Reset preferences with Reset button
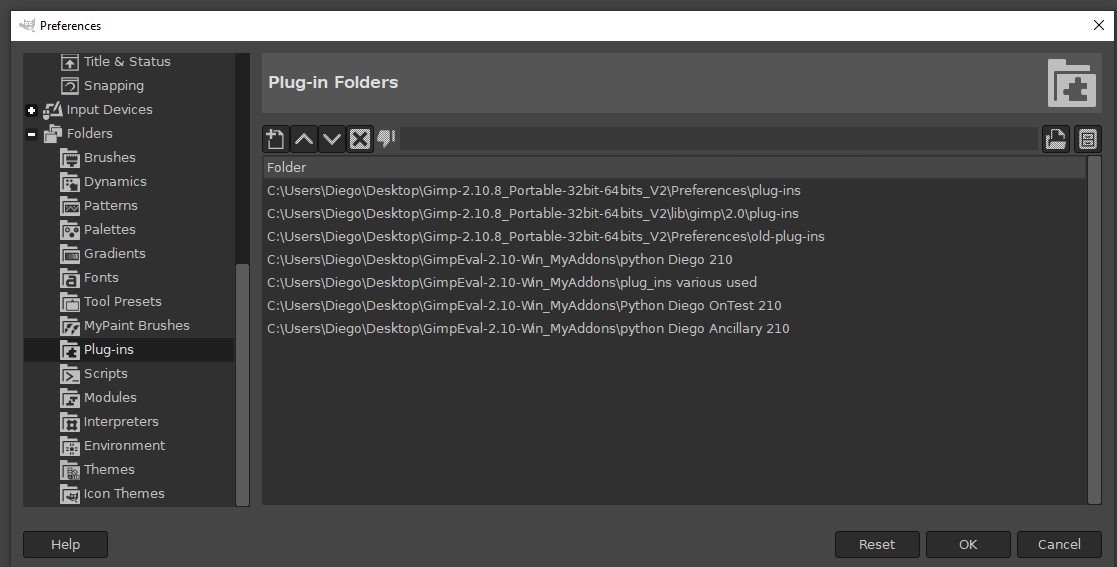The width and height of the screenshot is (1117, 567). point(877,544)
